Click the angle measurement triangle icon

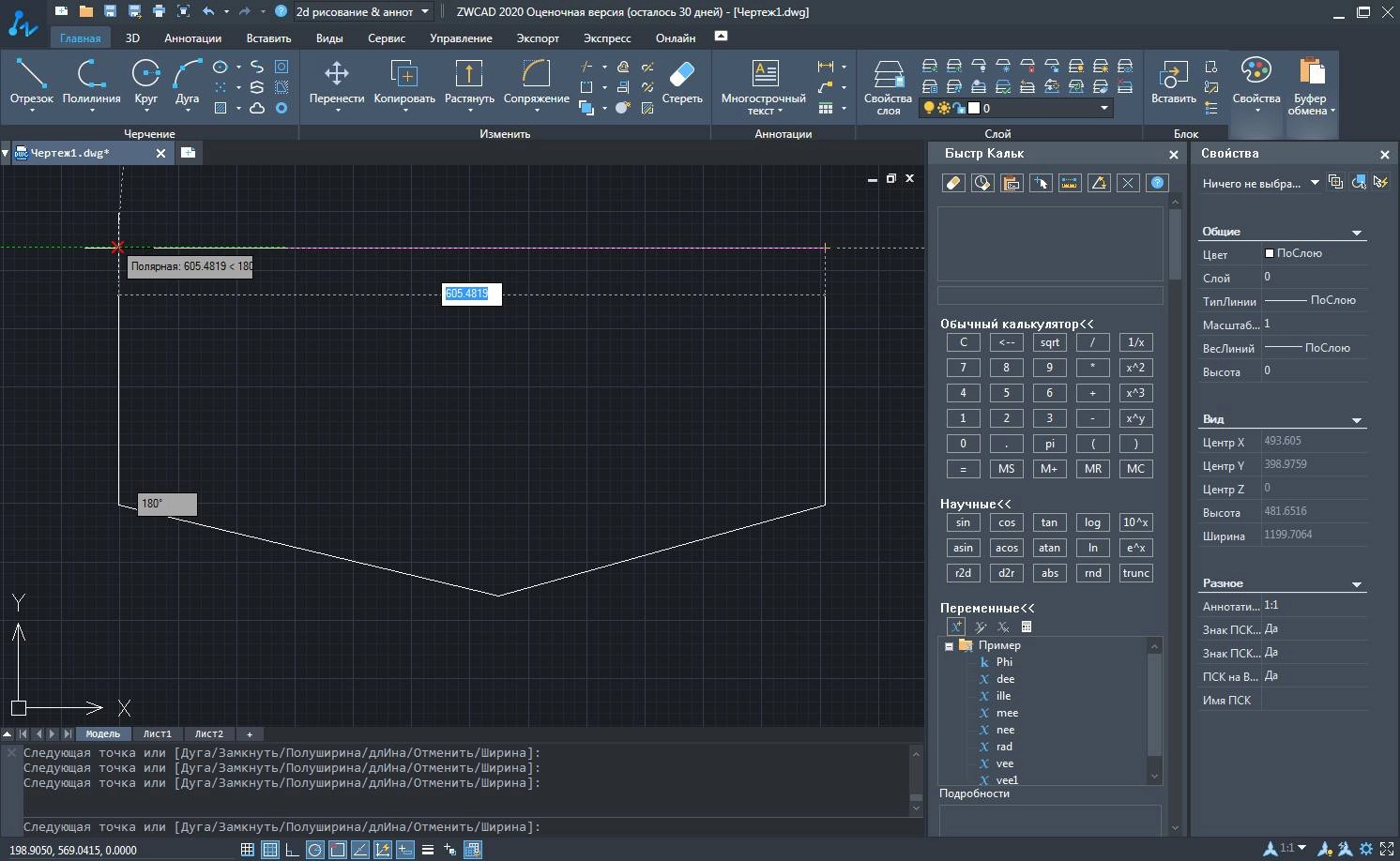click(1099, 183)
